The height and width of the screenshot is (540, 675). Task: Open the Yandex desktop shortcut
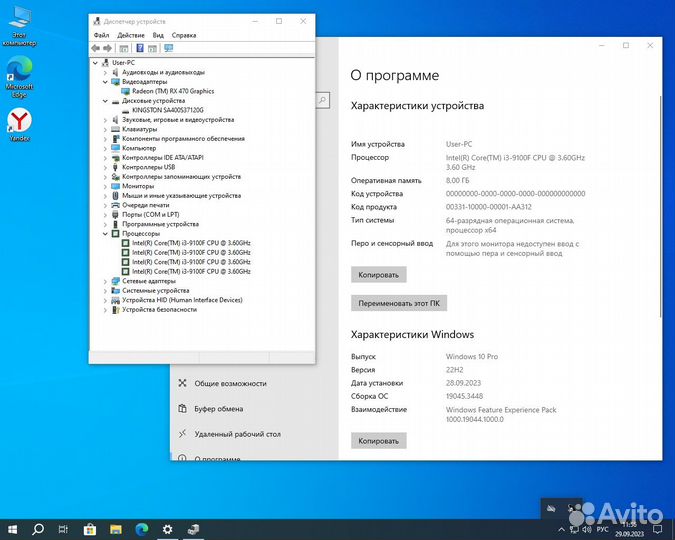[19, 125]
